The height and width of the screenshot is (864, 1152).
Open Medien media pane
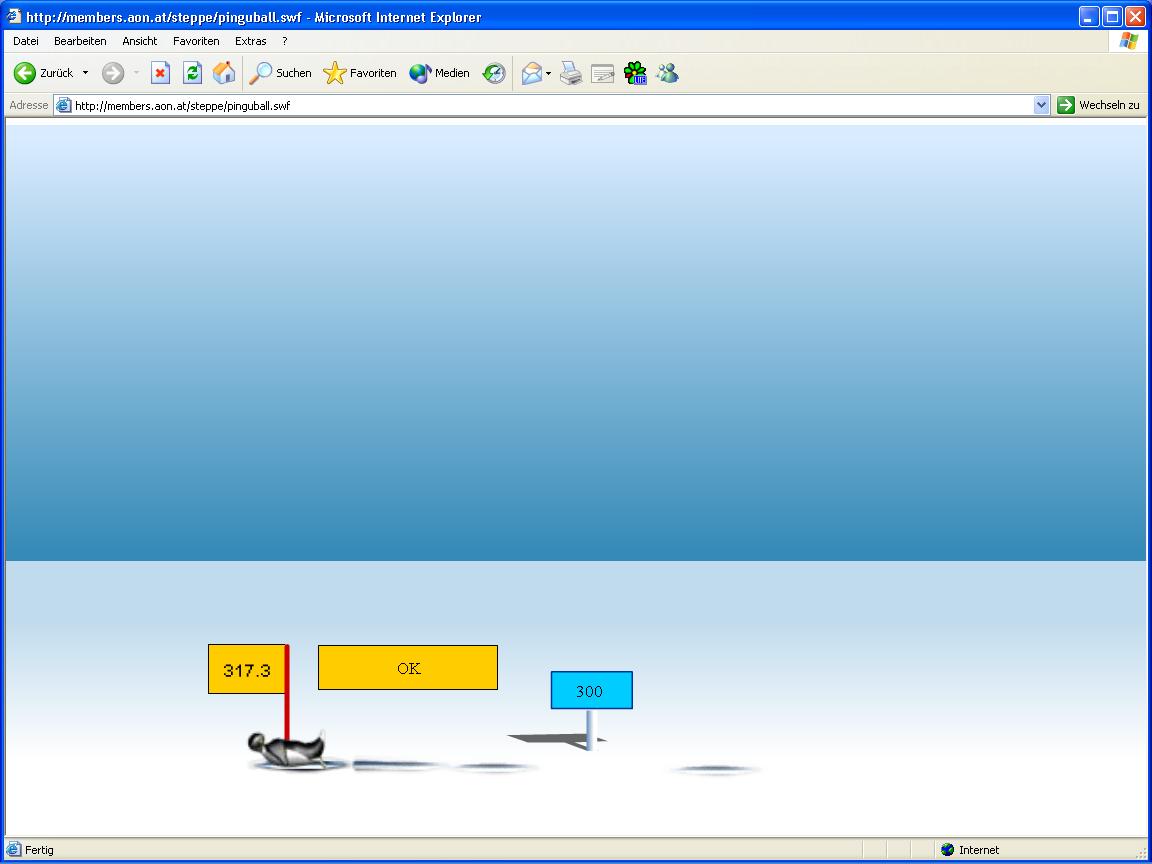pyautogui.click(x=439, y=73)
